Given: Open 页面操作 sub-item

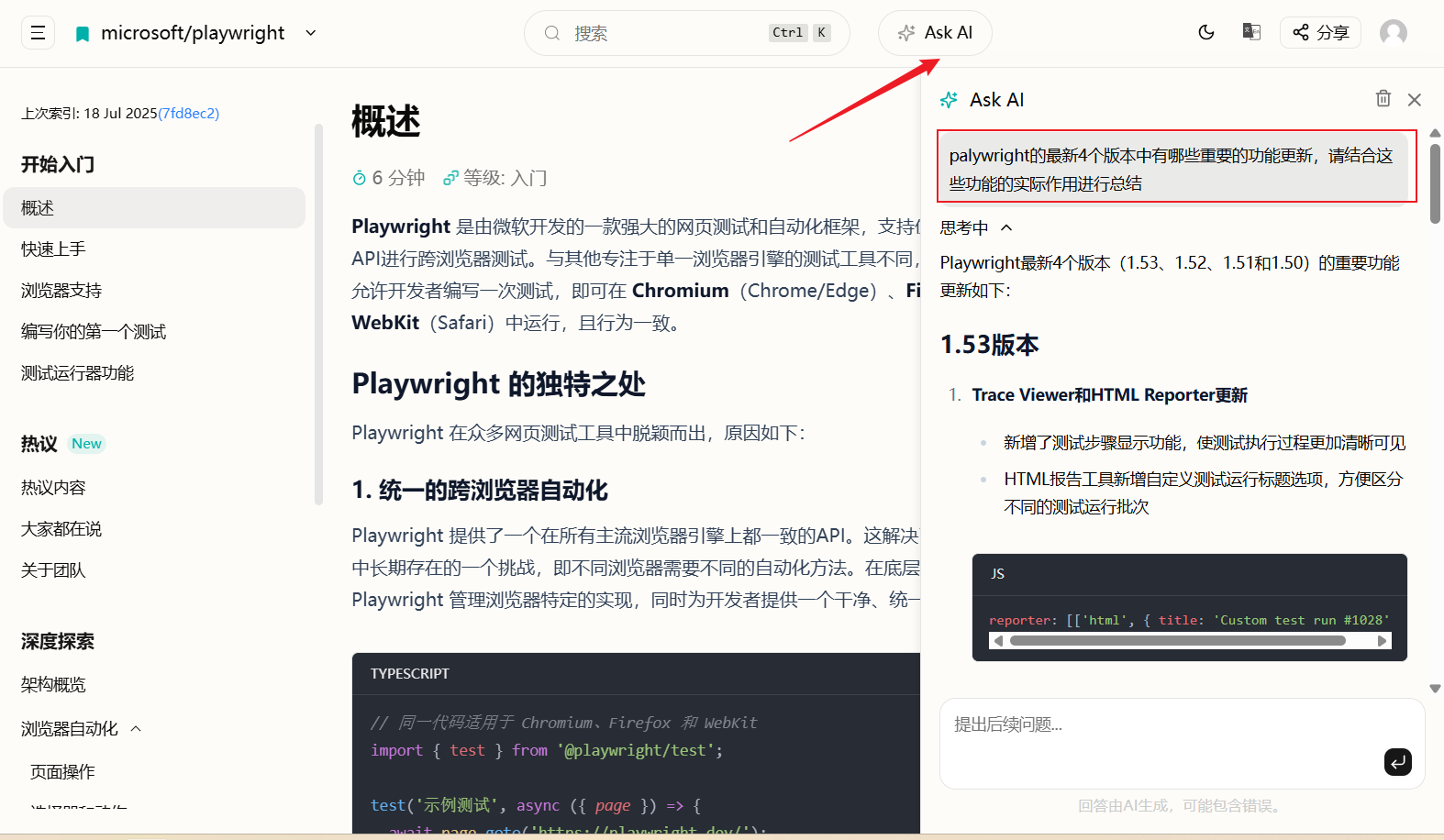Looking at the screenshot, I should click(62, 772).
